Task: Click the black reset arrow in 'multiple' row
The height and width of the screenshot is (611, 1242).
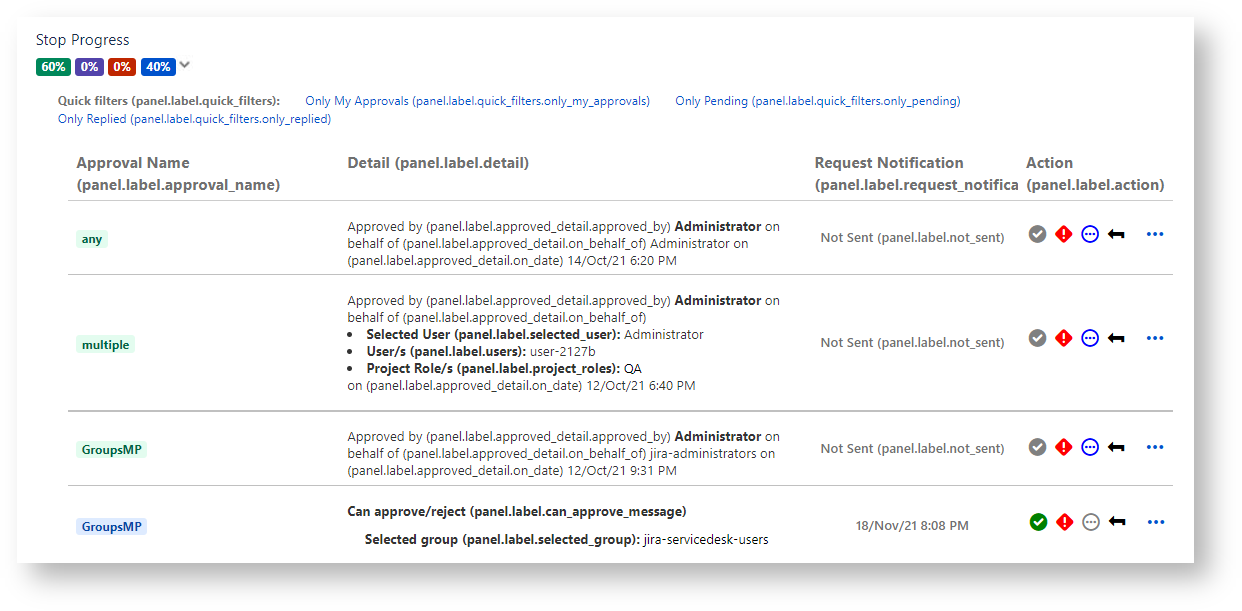Action: click(1116, 338)
